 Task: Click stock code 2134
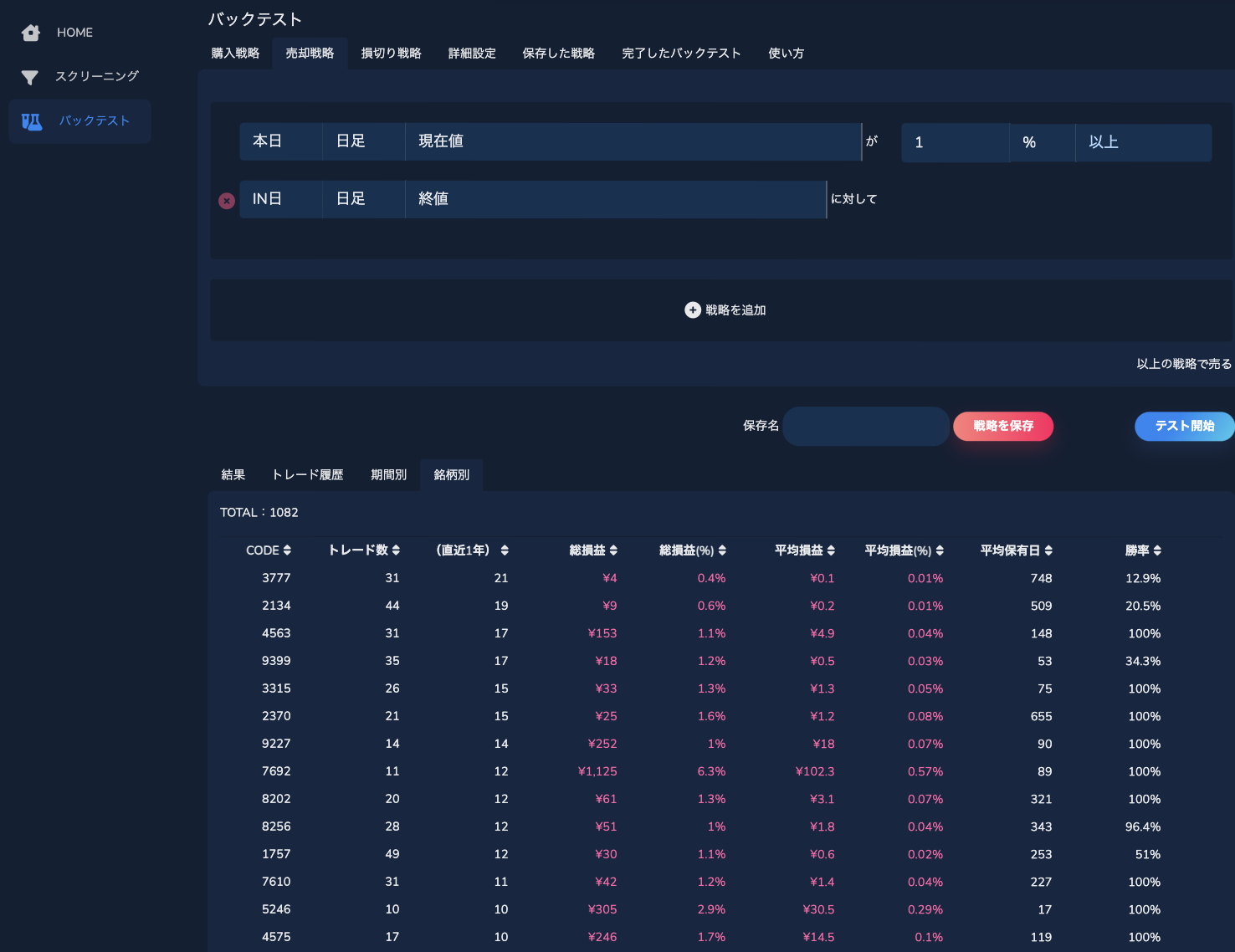click(x=276, y=606)
